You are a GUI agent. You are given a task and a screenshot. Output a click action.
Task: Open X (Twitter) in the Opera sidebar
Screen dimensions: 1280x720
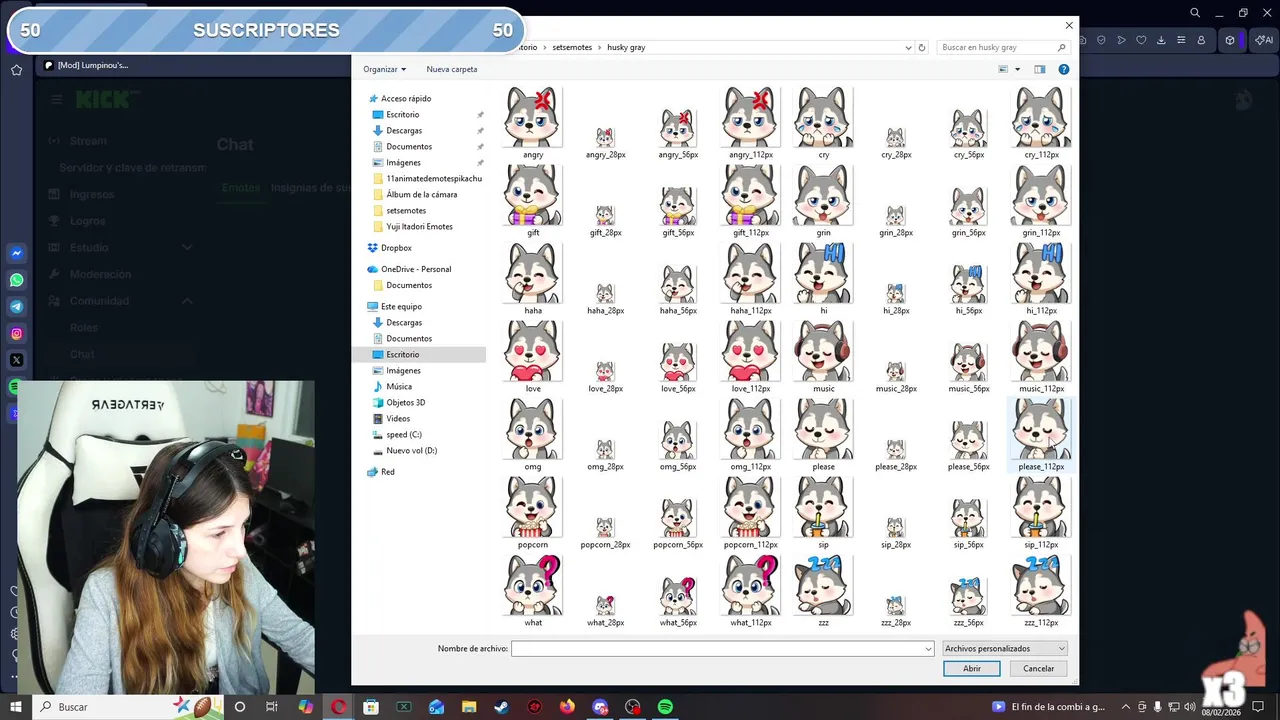(x=16, y=360)
